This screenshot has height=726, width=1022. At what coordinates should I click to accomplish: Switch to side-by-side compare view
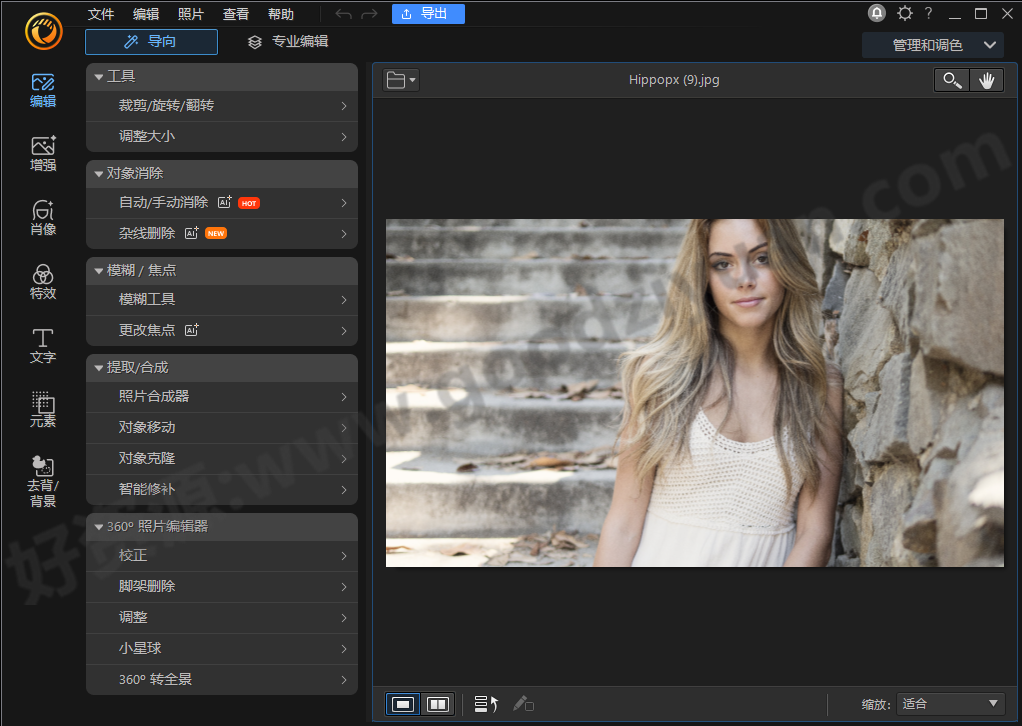click(x=438, y=704)
